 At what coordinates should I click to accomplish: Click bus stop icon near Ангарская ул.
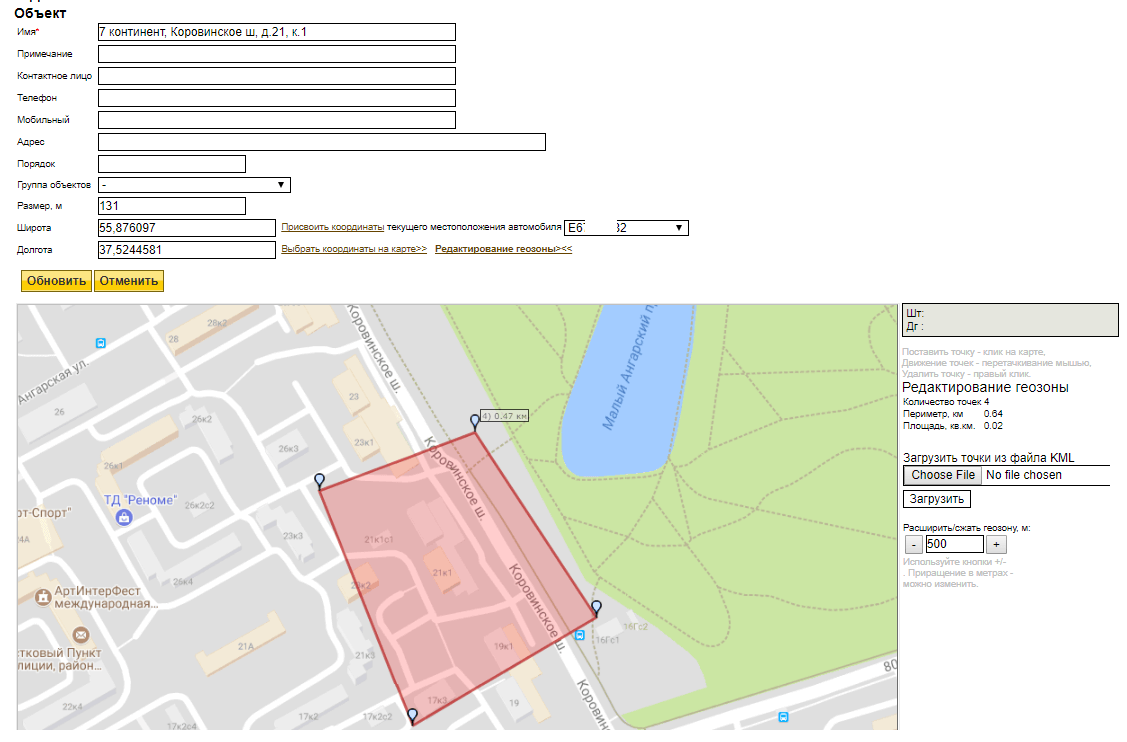point(100,342)
